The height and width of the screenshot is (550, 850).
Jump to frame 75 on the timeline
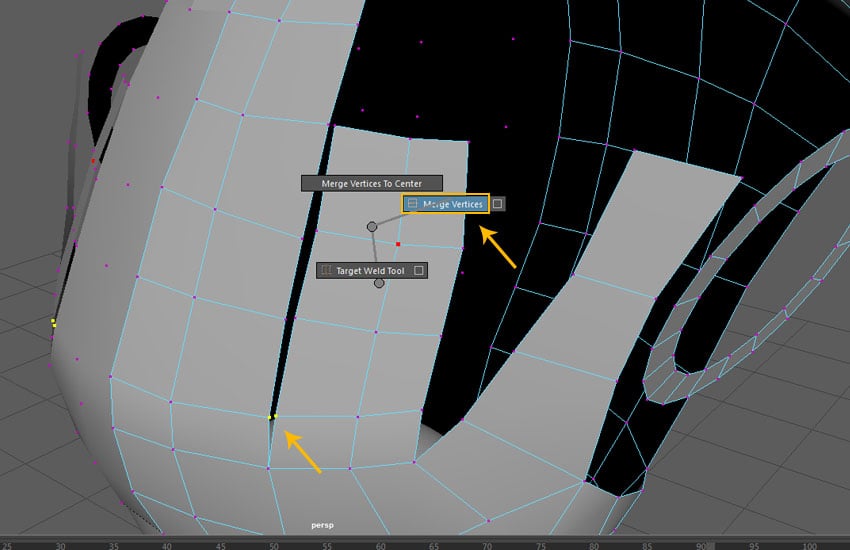[541, 546]
